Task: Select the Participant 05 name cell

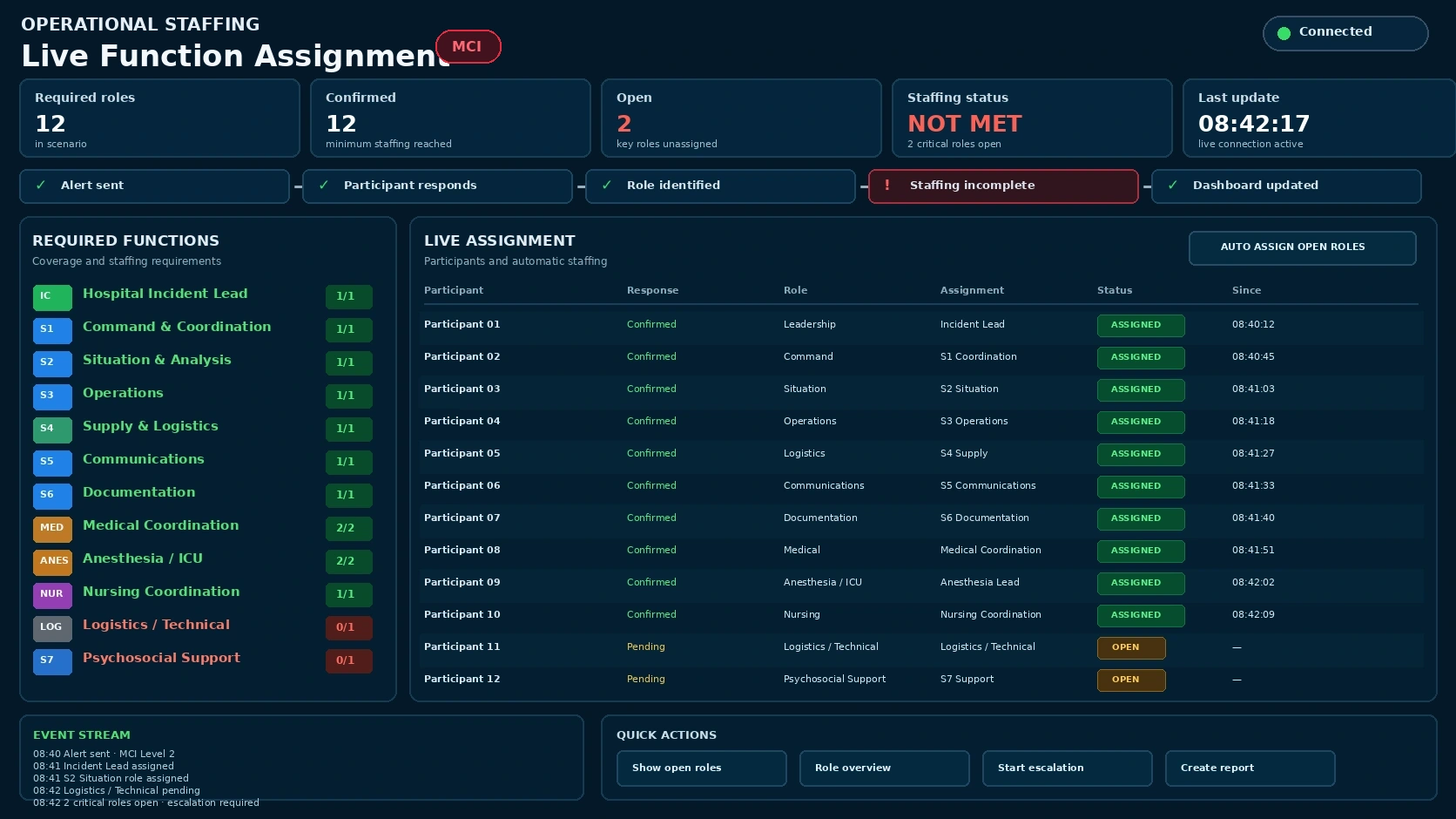Action: (x=462, y=454)
